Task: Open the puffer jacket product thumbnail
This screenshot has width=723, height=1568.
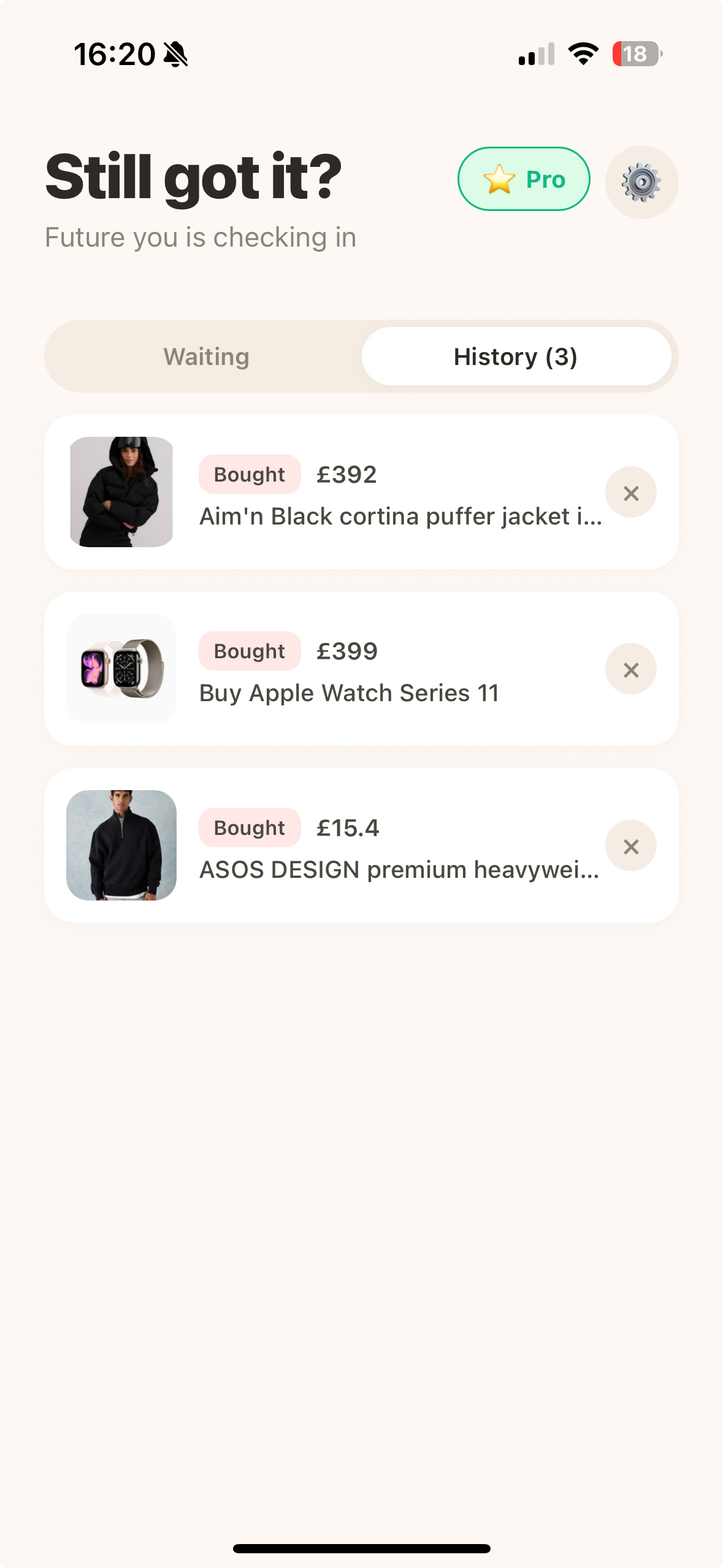Action: click(x=121, y=492)
